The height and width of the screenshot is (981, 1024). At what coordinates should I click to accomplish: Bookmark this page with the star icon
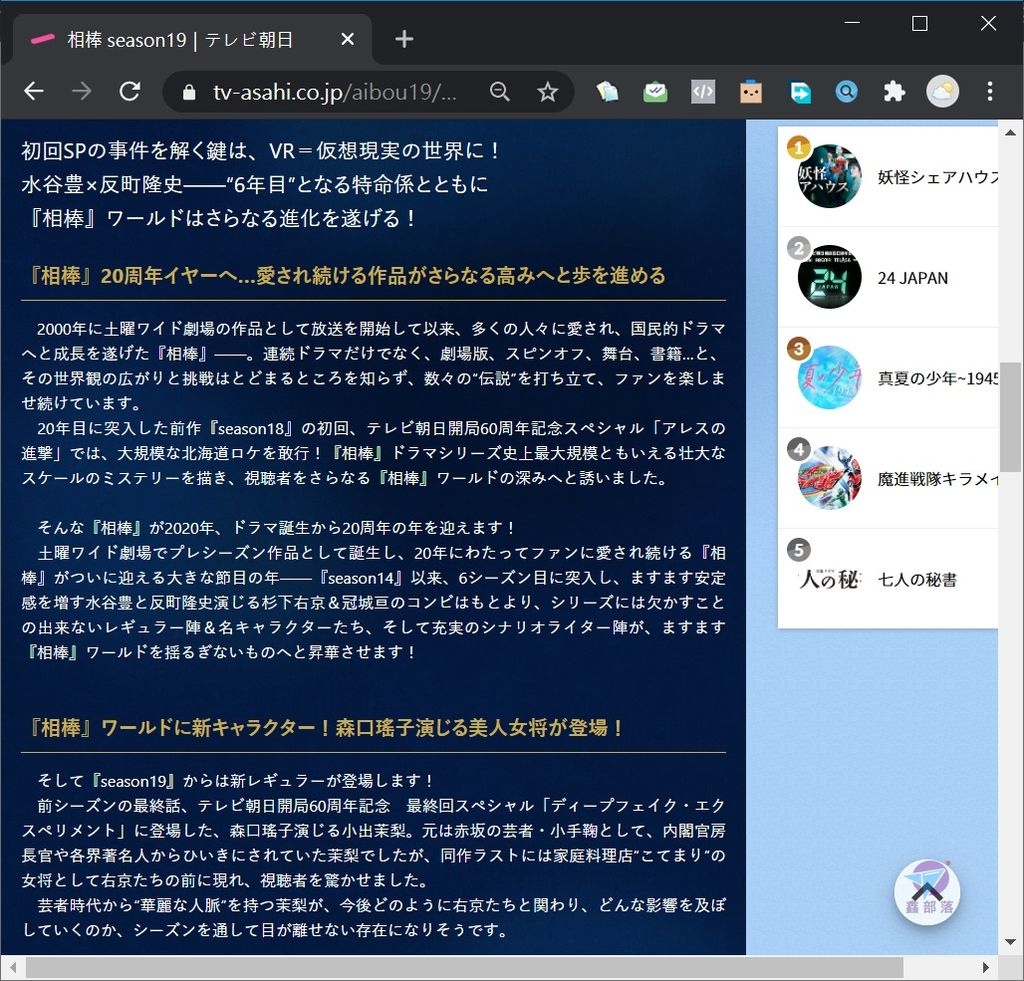[547, 92]
